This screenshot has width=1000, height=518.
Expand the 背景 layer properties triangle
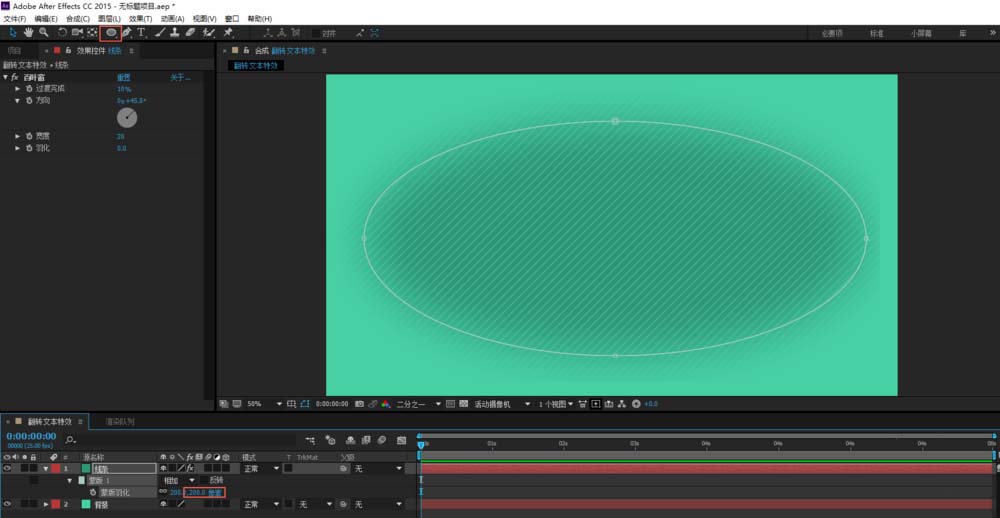pyautogui.click(x=45, y=504)
